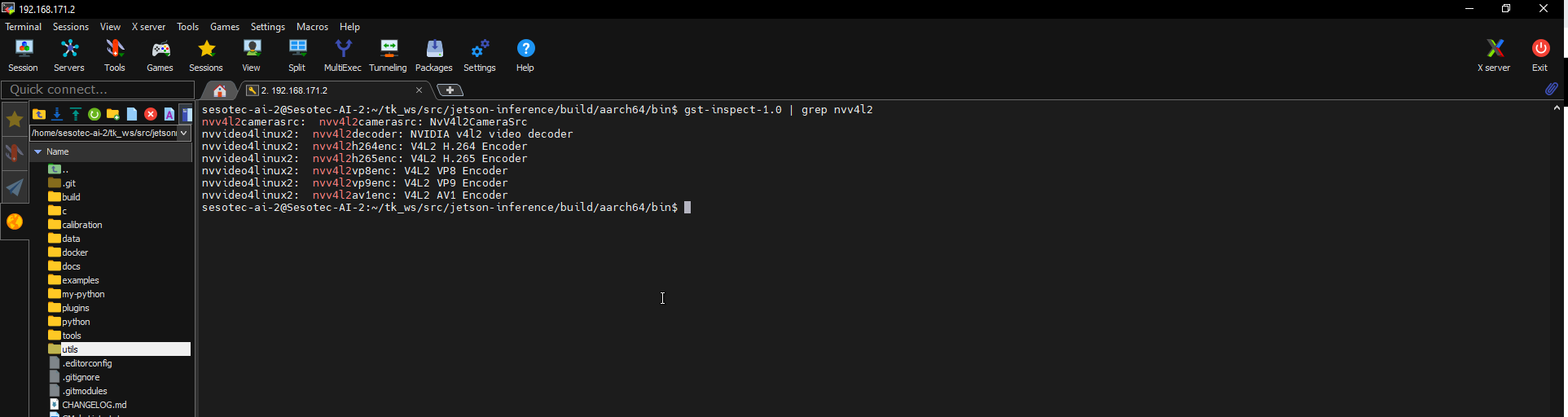Click the Split terminal icon
Image resolution: width=1568 pixels, height=417 pixels.
(x=297, y=56)
